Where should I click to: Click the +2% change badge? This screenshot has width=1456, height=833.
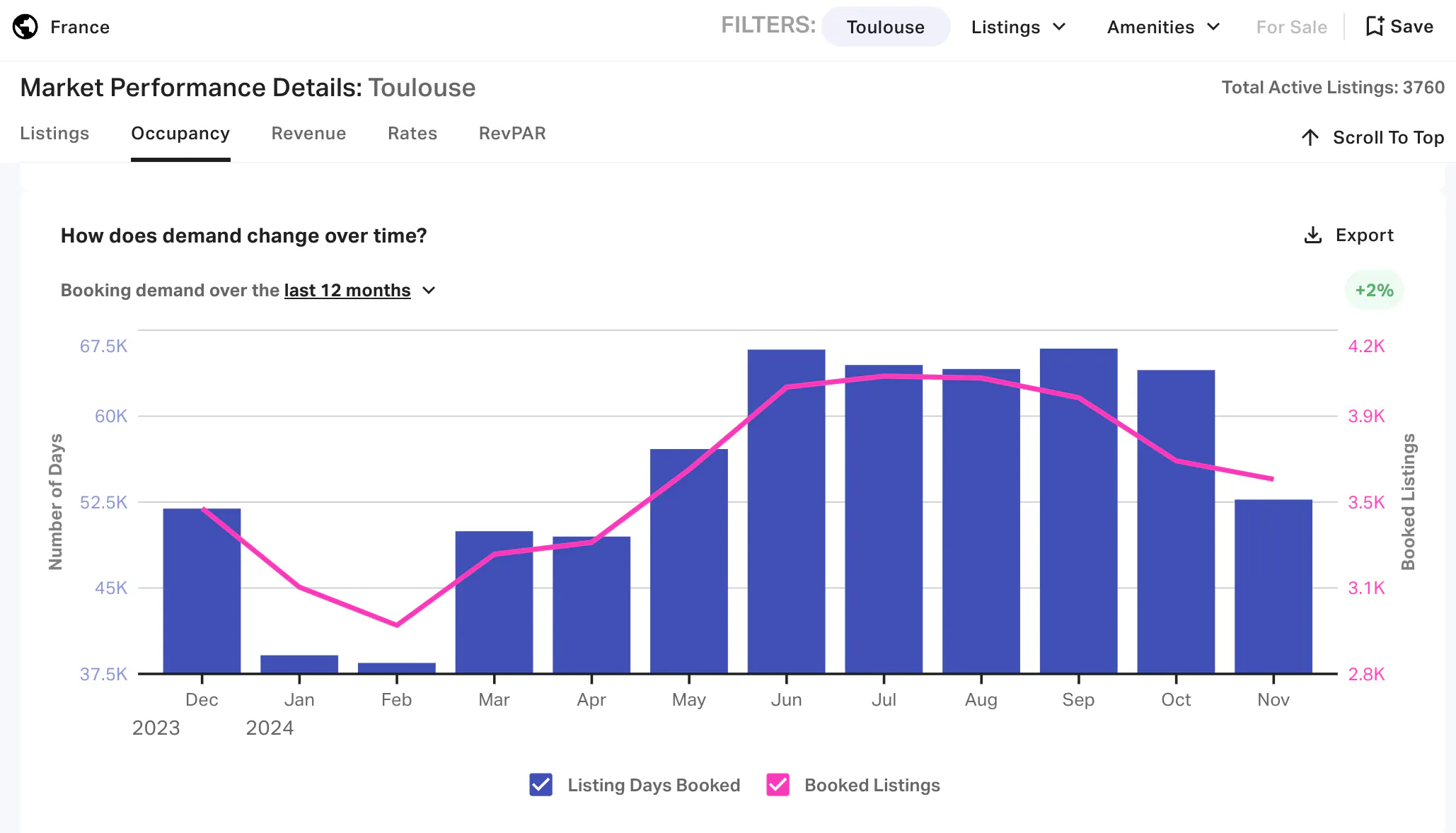click(1374, 290)
